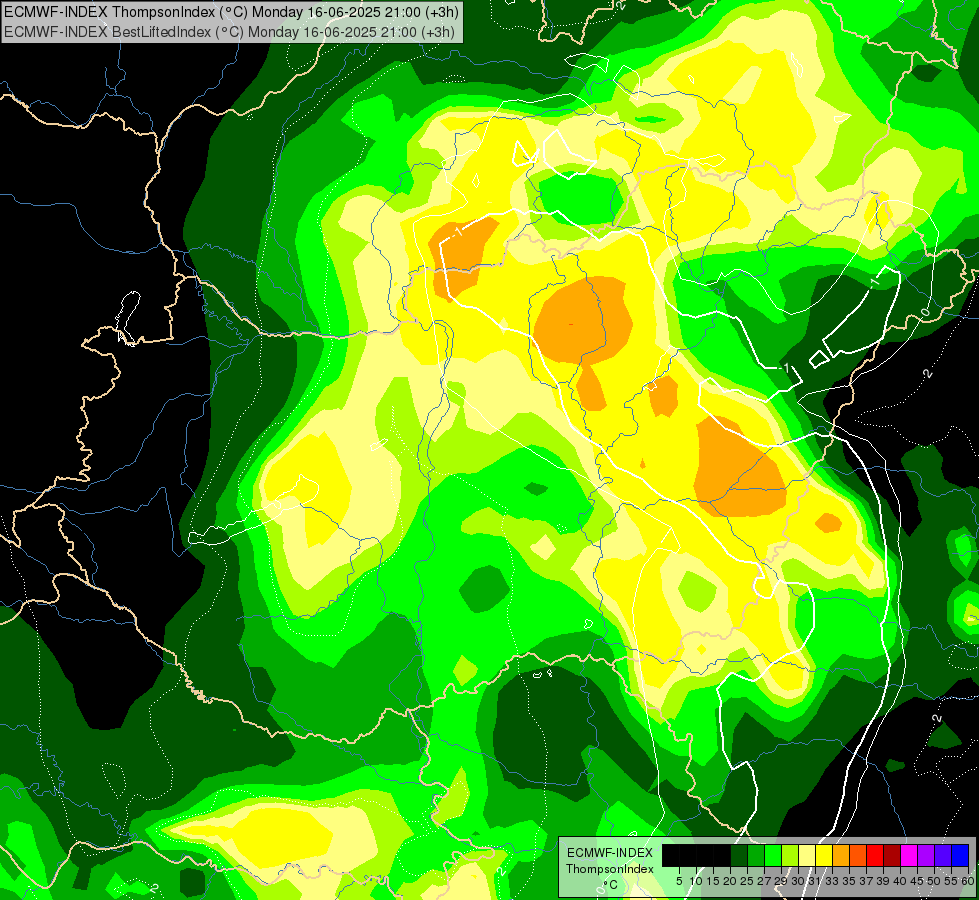Pick the blue legend swatch for 55-60
Viewport: 979px width, 900px height.
(960, 855)
